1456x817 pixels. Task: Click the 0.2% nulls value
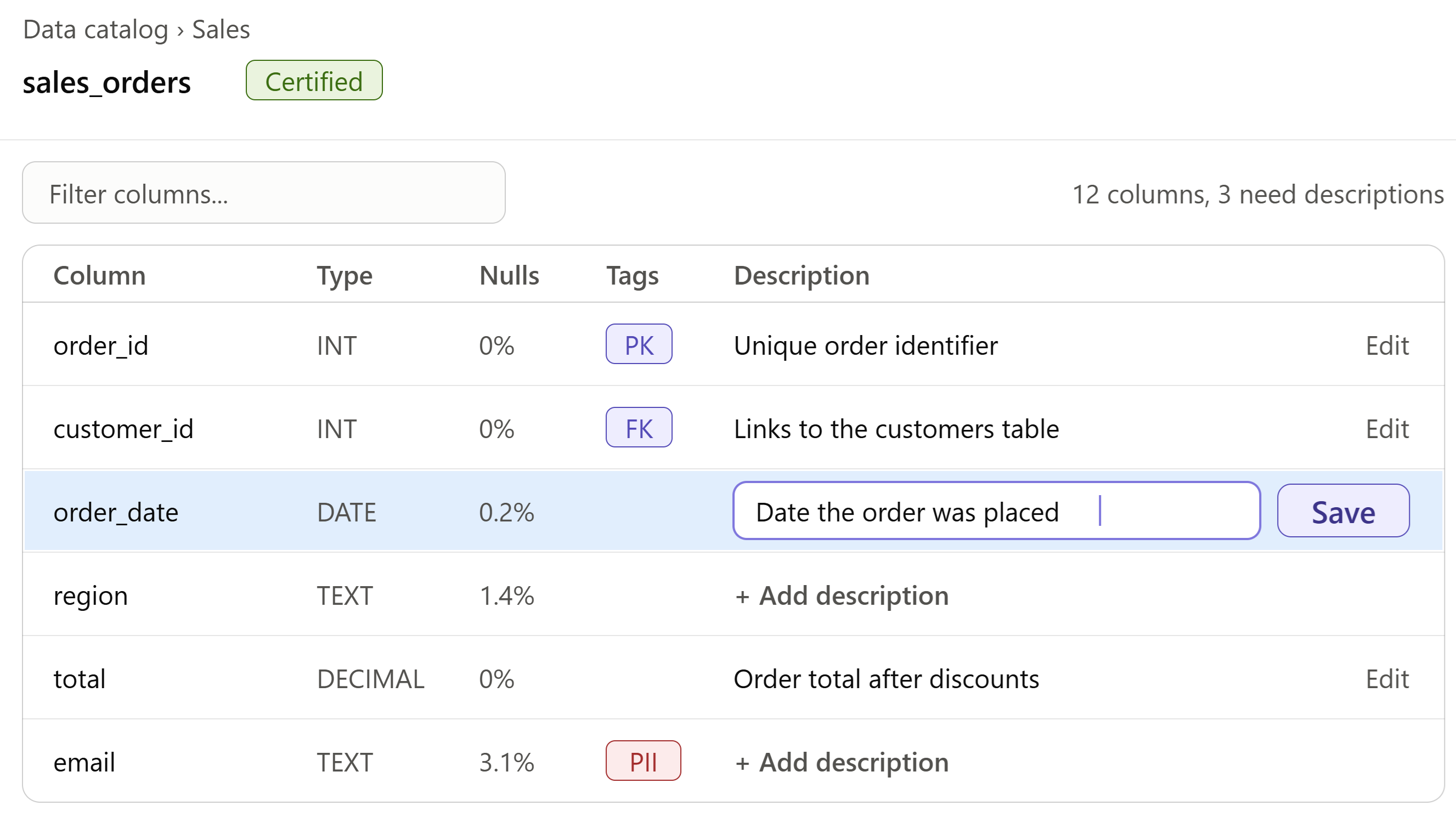(506, 513)
